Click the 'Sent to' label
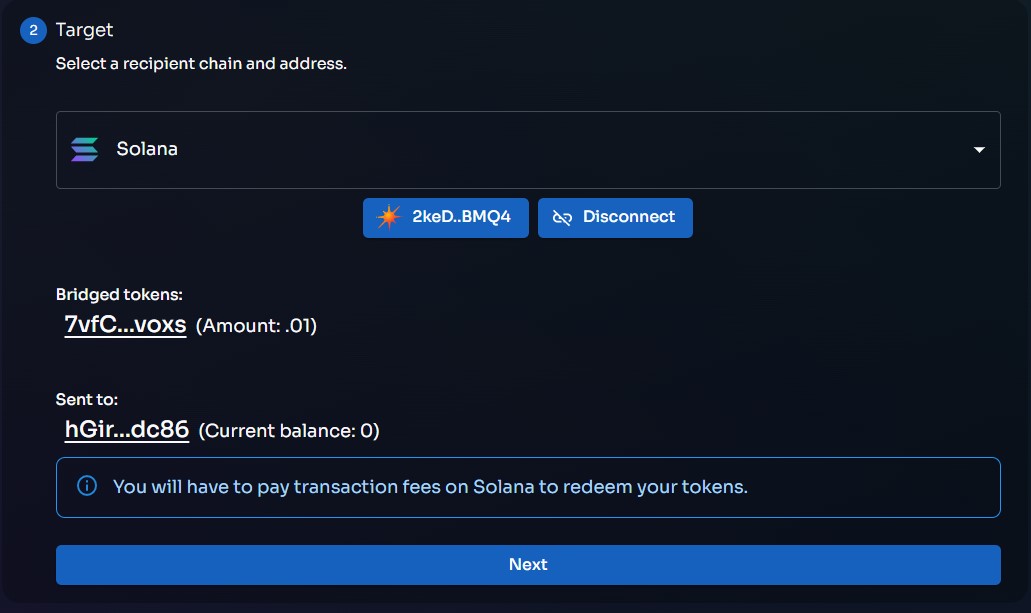The width and height of the screenshot is (1031, 613). (x=87, y=399)
